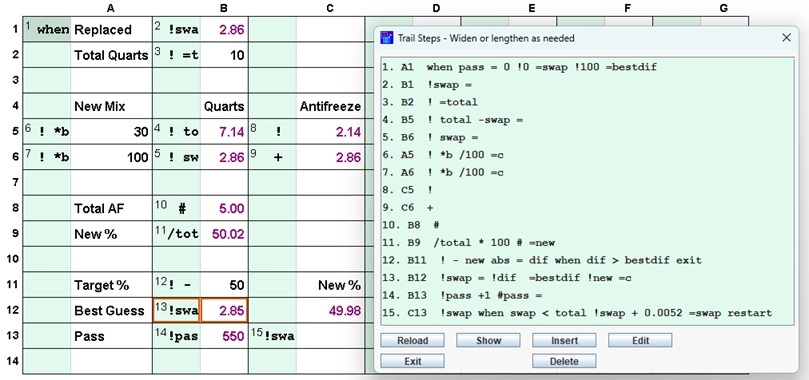The height and width of the screenshot is (380, 809).
Task: Close the Trail Steps dialog
Action: point(786,38)
